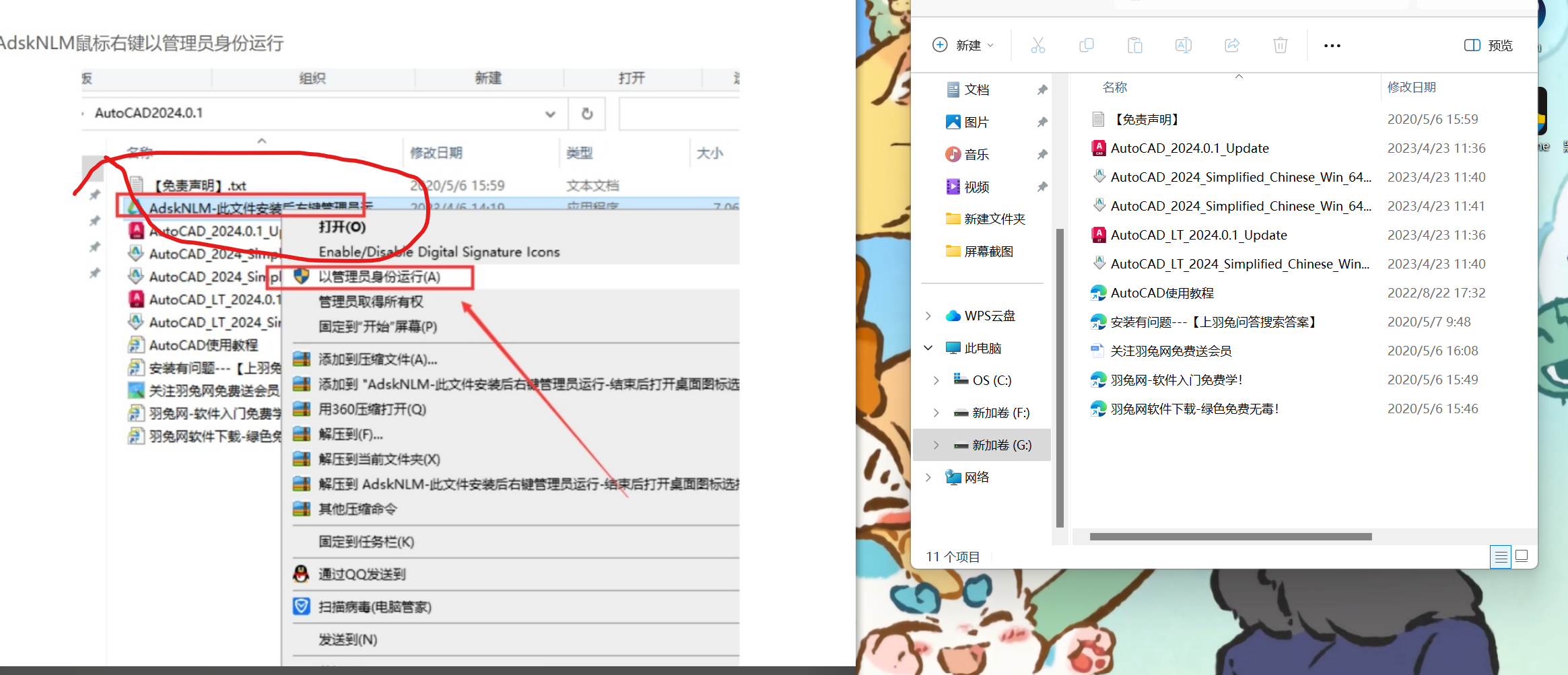Select the AutoCAD_LT_2024.0.1_Update red icon

1098,235
